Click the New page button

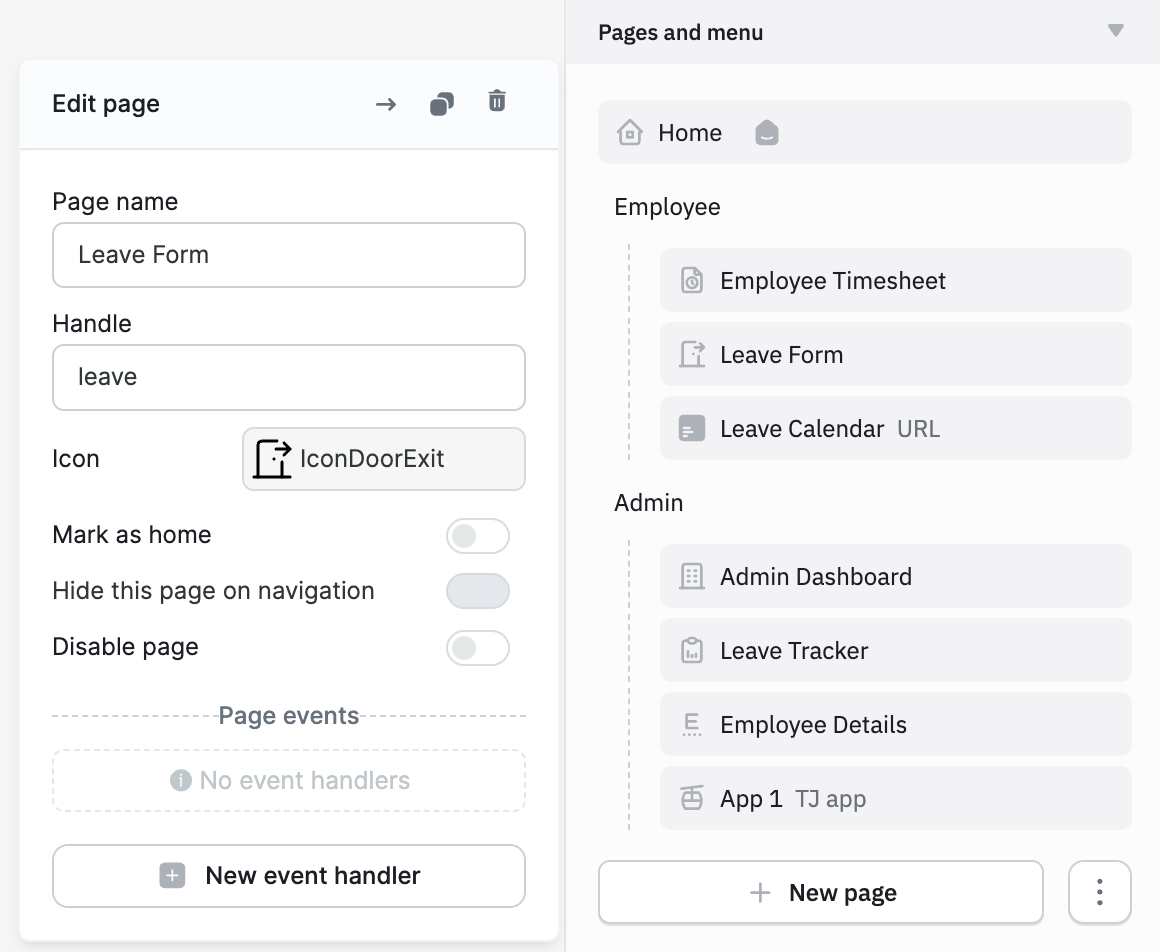(x=820, y=892)
